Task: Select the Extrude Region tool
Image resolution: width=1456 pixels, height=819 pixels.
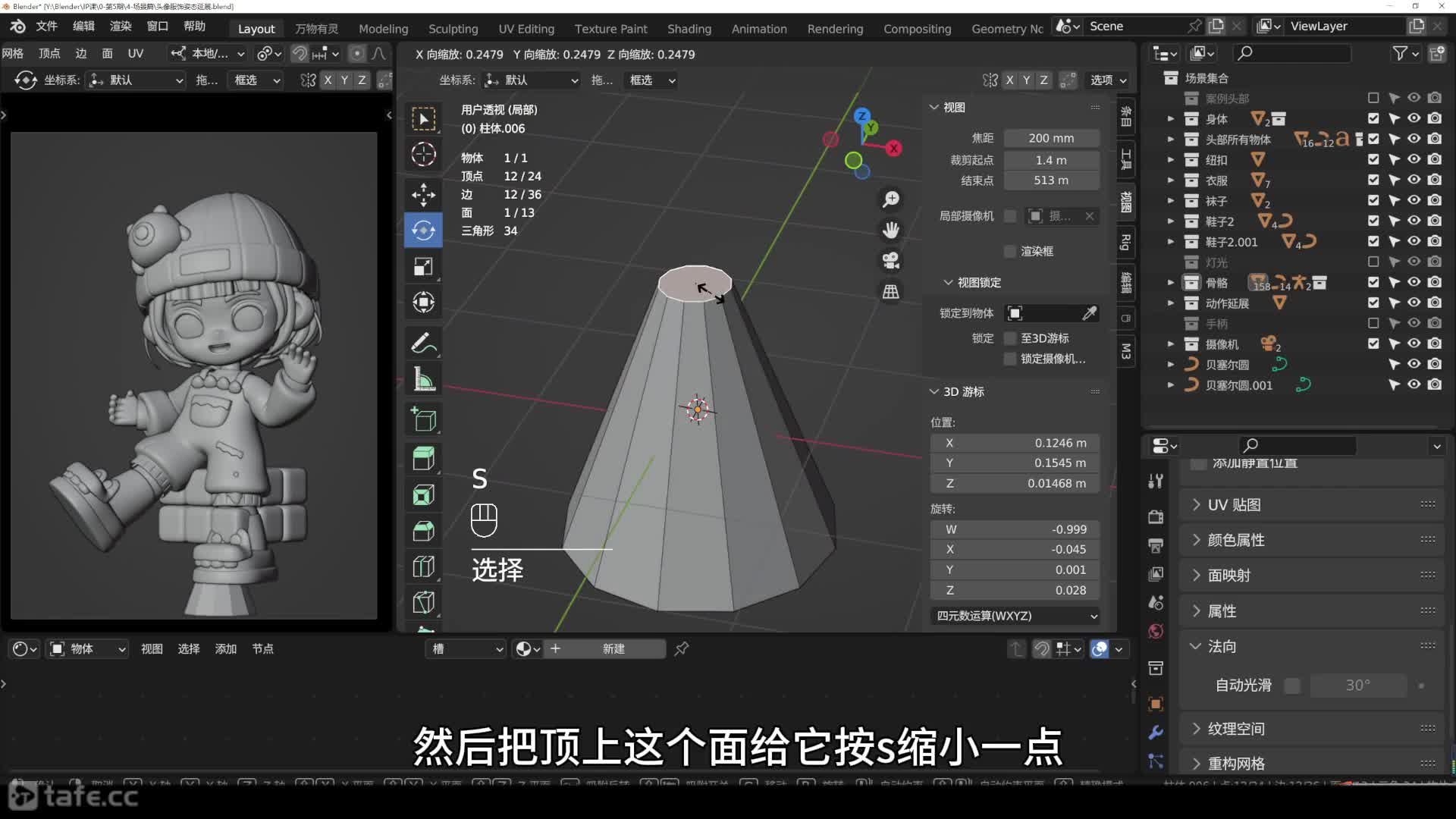Action: point(423,458)
